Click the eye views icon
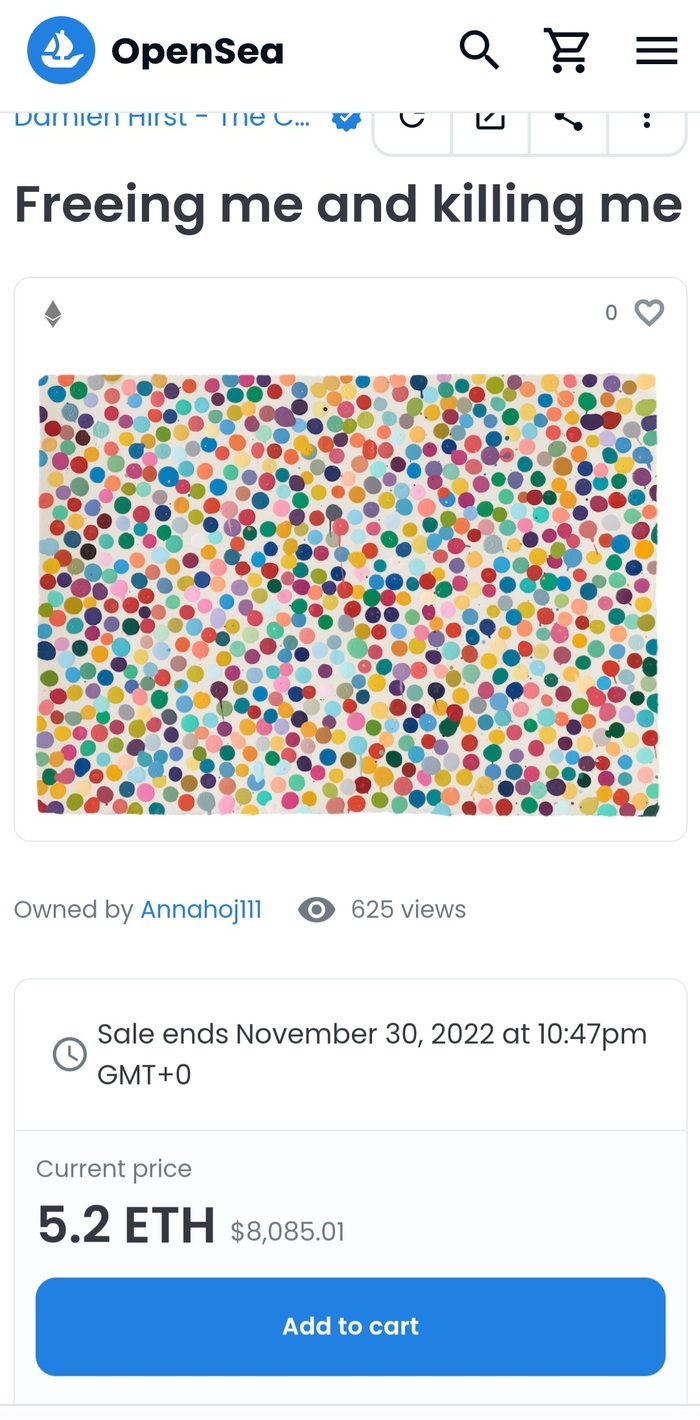The image size is (700, 1420). (x=317, y=910)
